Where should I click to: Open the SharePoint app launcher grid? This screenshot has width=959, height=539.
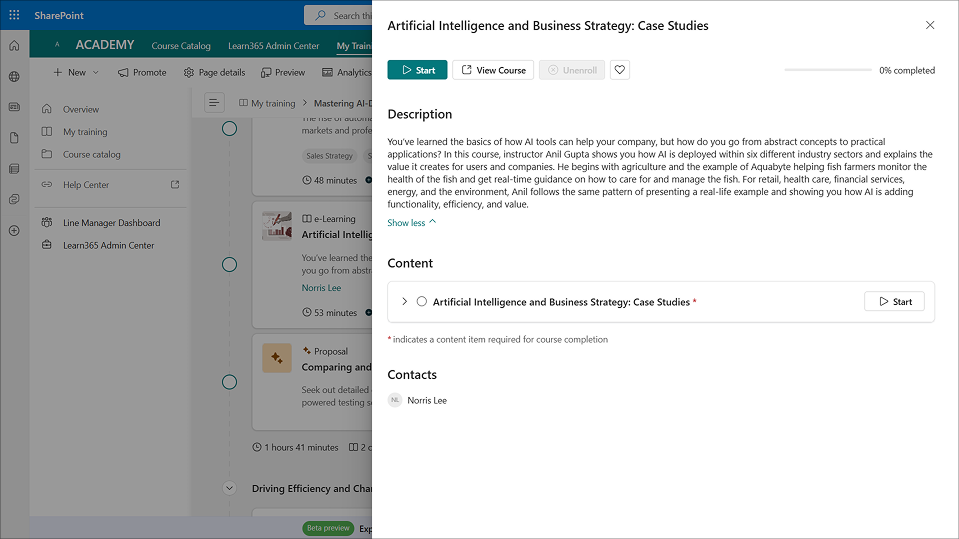pyautogui.click(x=14, y=15)
